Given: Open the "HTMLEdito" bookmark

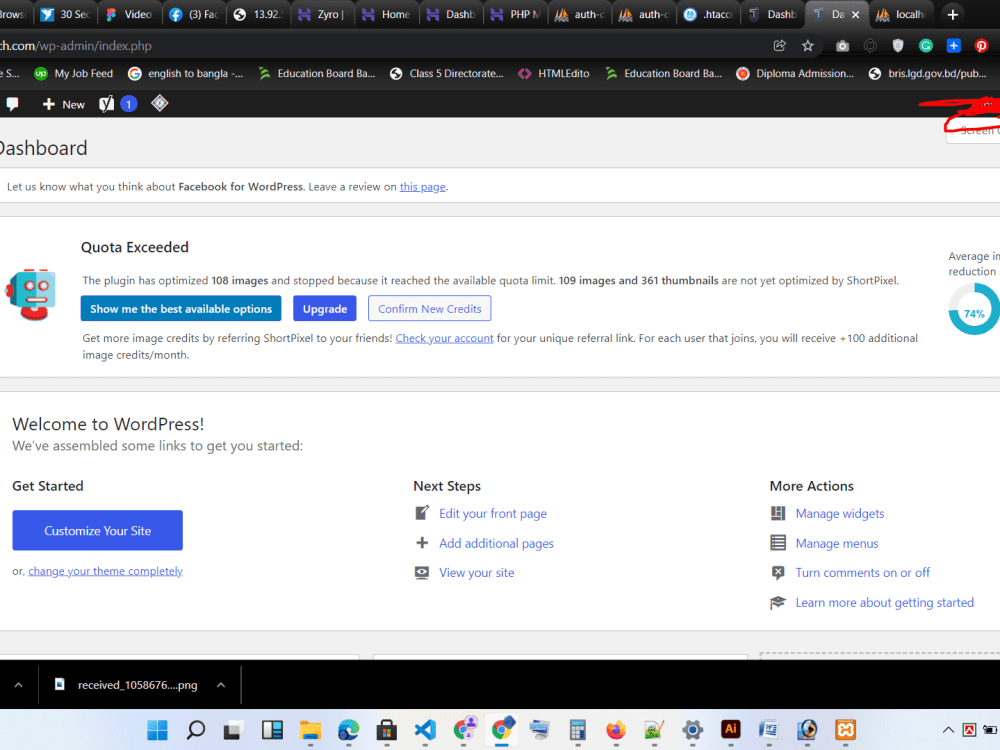Looking at the screenshot, I should tap(554, 73).
